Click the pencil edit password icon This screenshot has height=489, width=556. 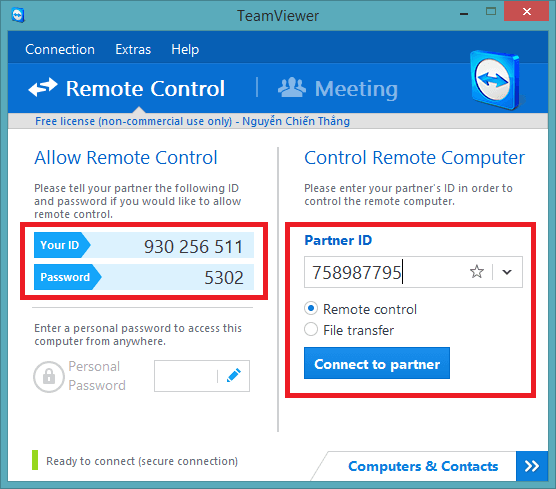click(234, 376)
